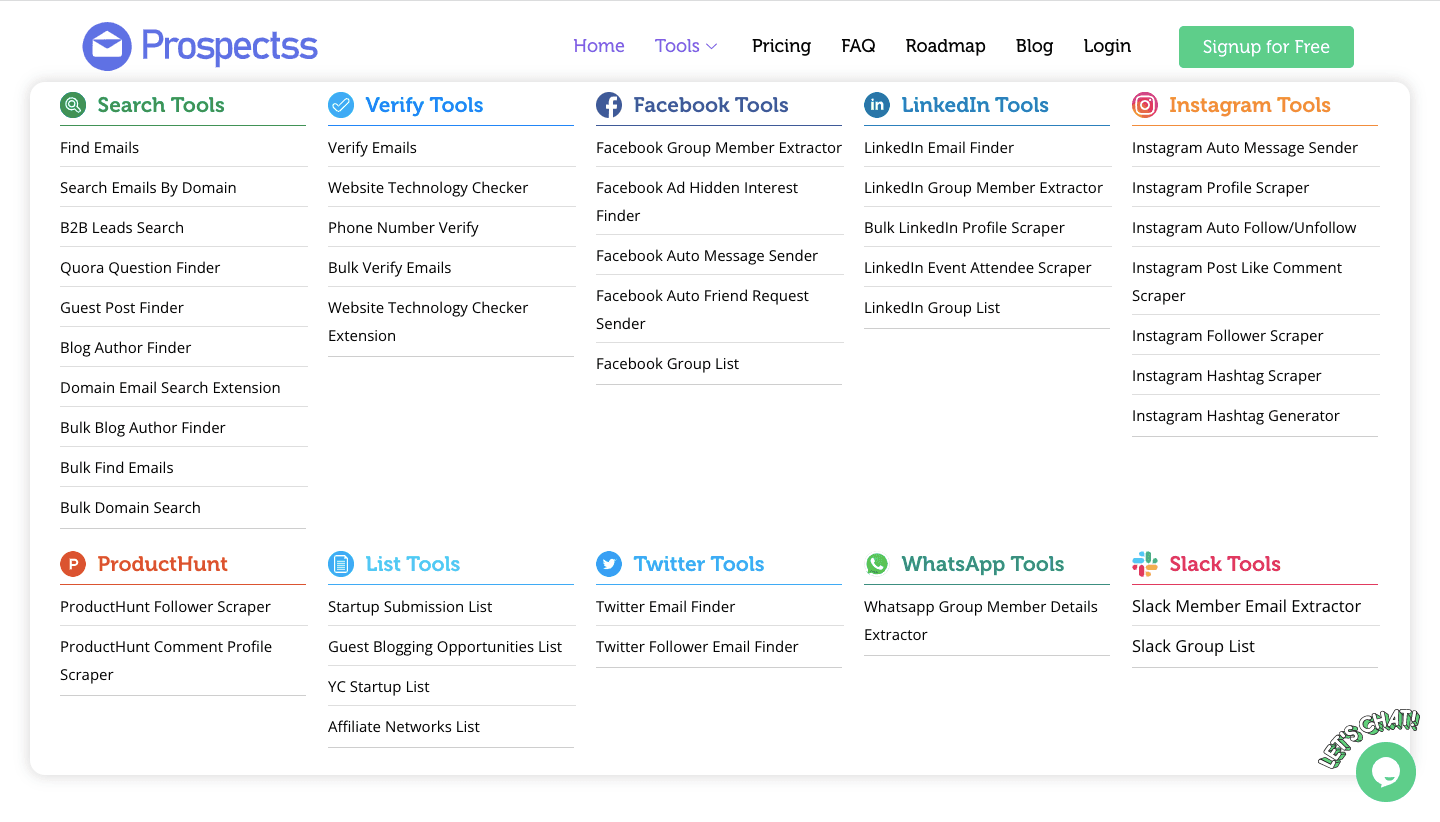Open Facebook Ad Hidden Interest Finder
Screen dimensions: 1440x822
coord(697,202)
